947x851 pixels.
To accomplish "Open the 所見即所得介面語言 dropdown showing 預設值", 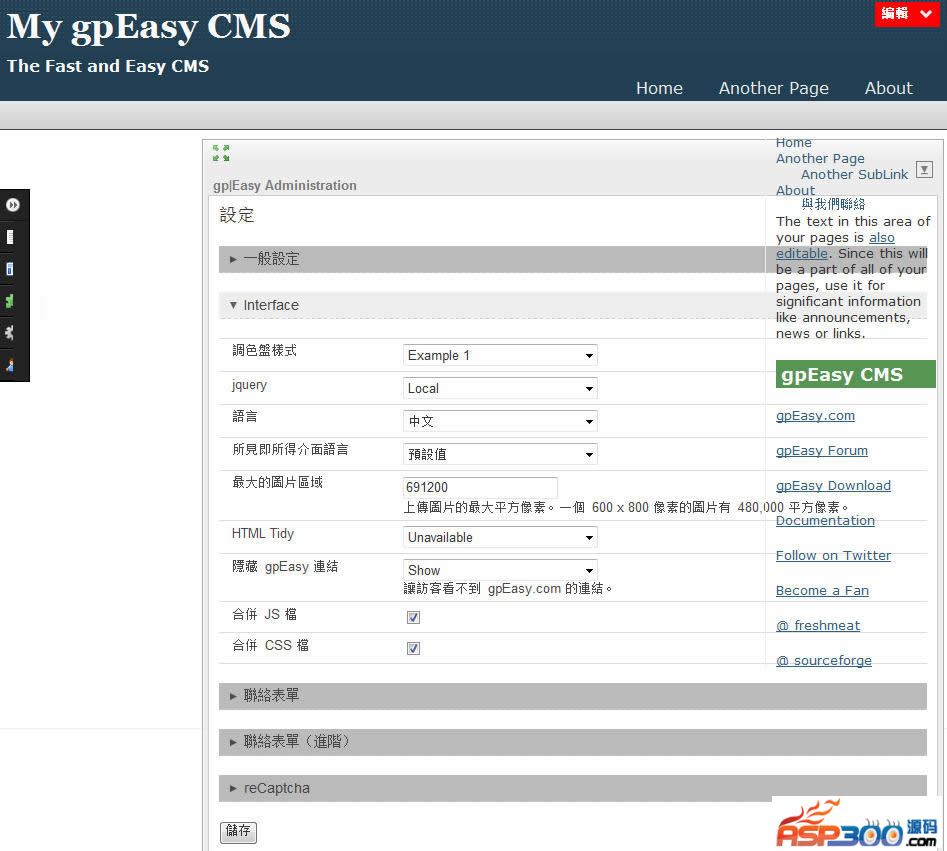I will pyautogui.click(x=500, y=454).
